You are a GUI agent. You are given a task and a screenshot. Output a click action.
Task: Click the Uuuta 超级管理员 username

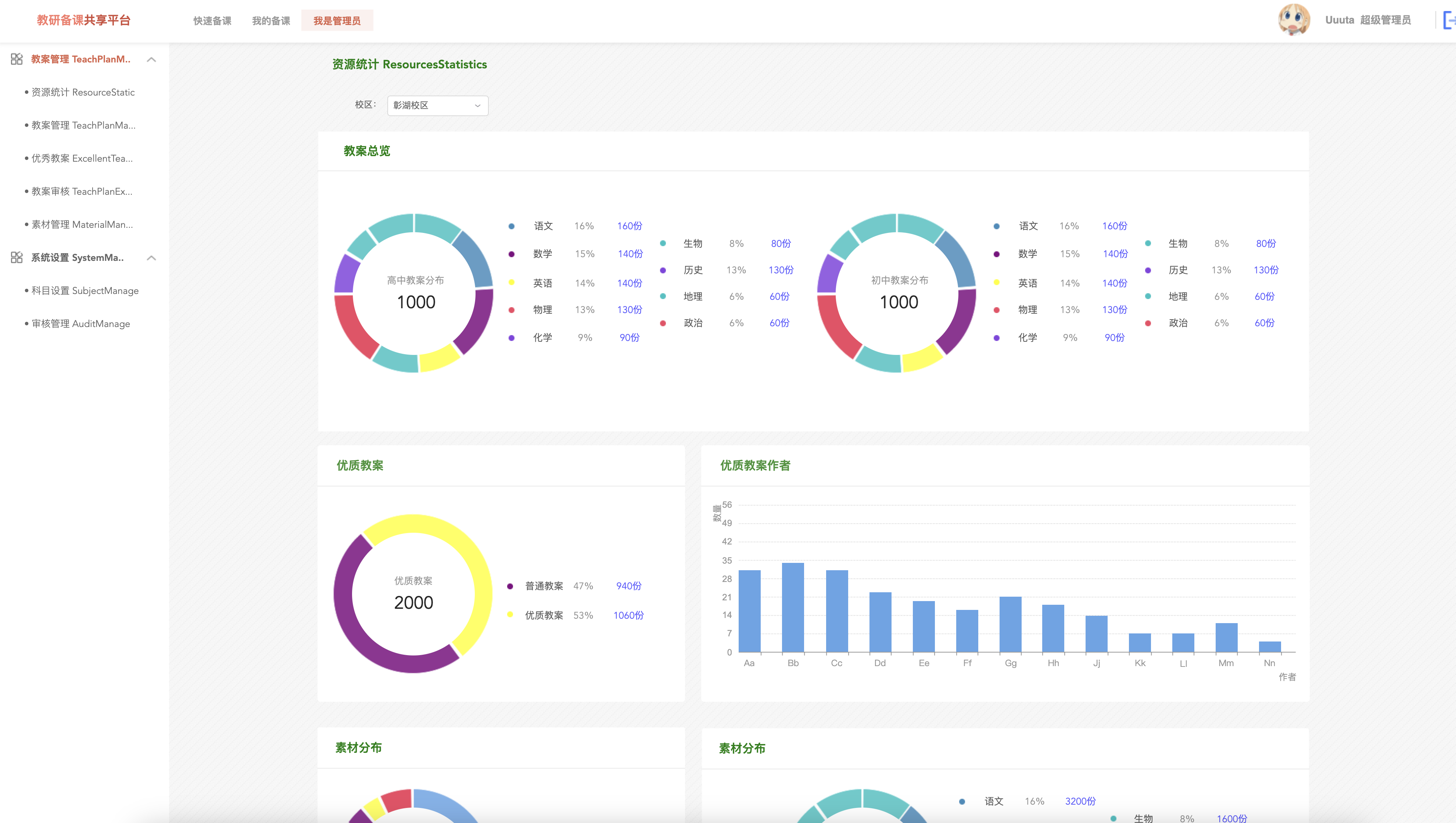coord(1368,20)
